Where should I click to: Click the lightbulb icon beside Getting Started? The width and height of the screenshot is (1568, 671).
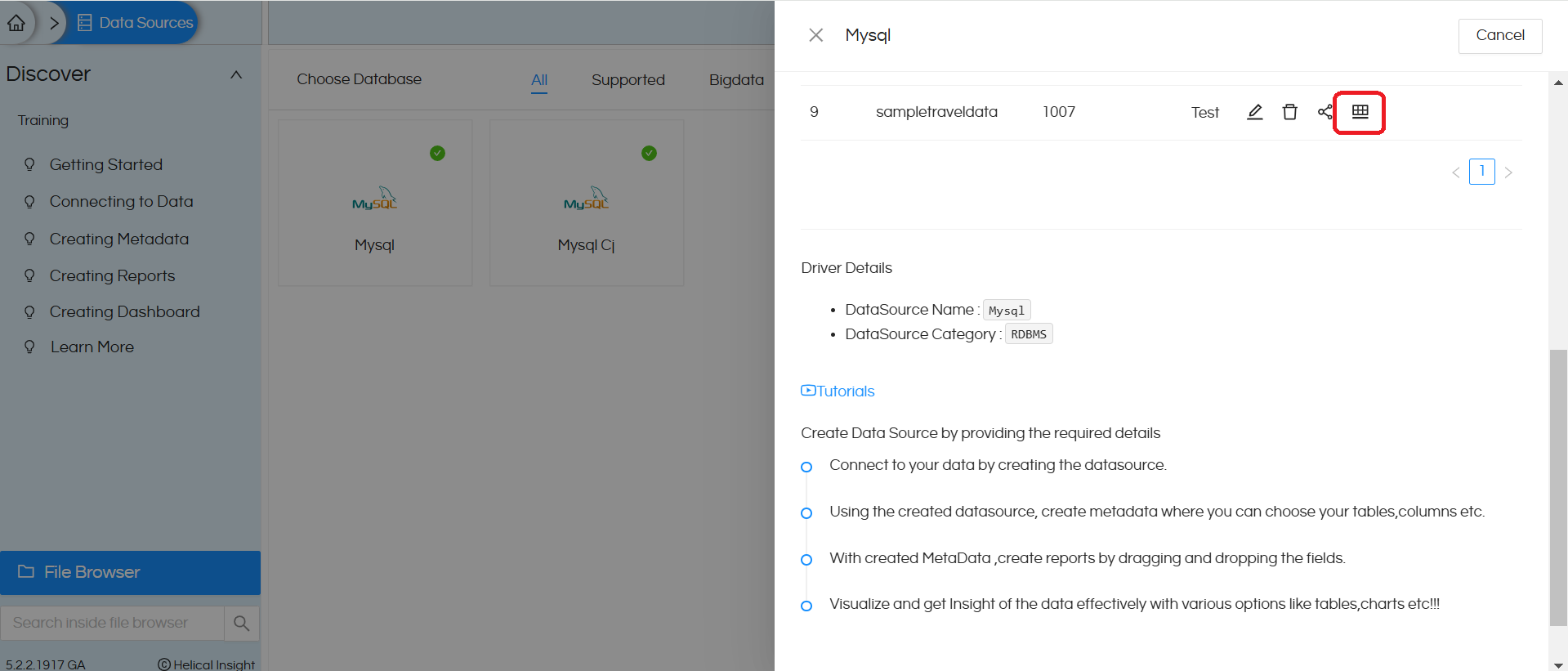29,164
